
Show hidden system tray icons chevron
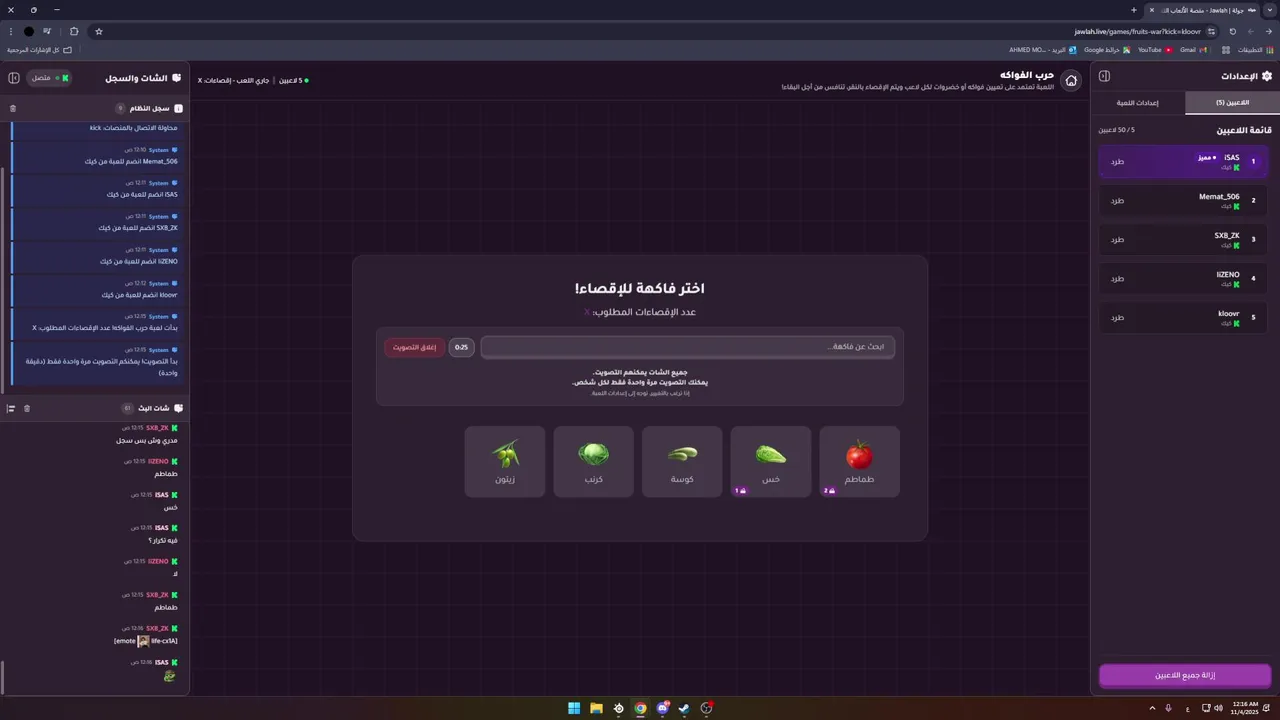[1151, 708]
